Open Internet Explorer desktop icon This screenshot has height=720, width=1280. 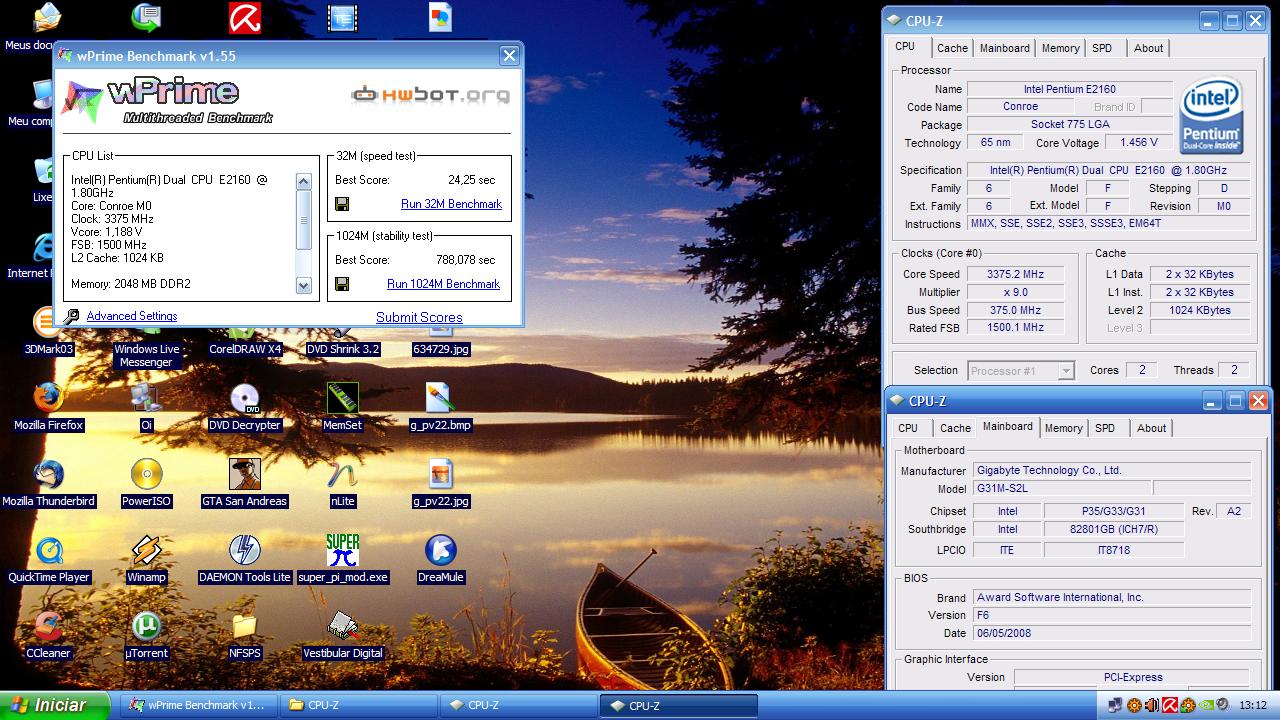32,255
